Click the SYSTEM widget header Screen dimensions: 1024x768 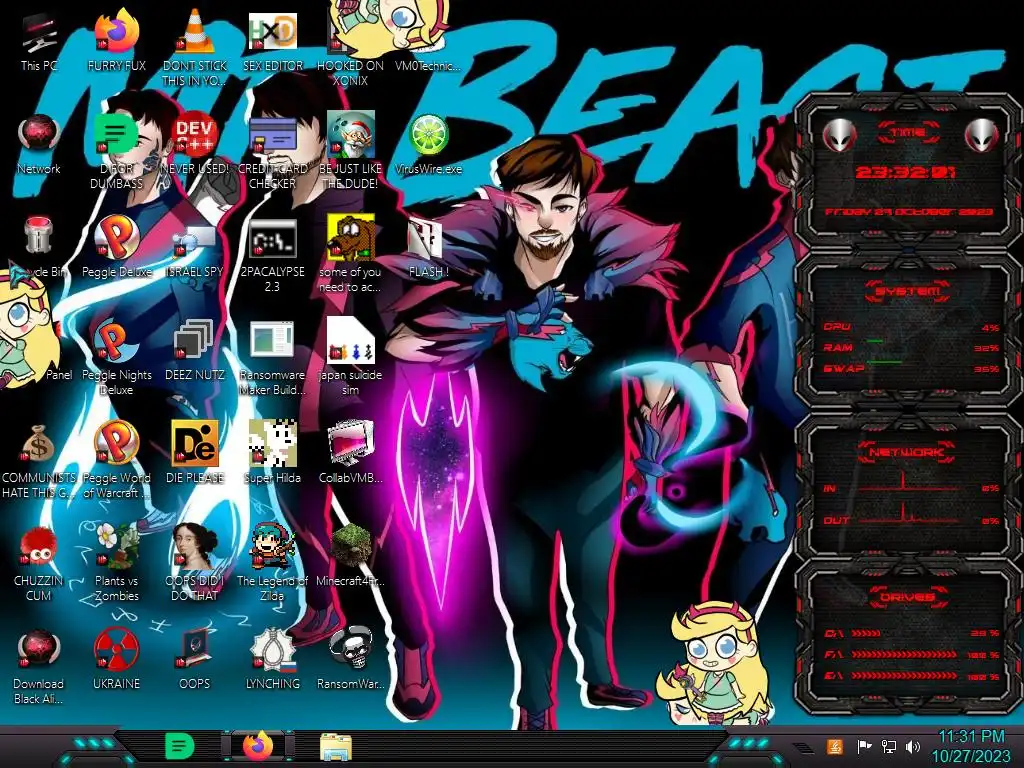(x=908, y=291)
